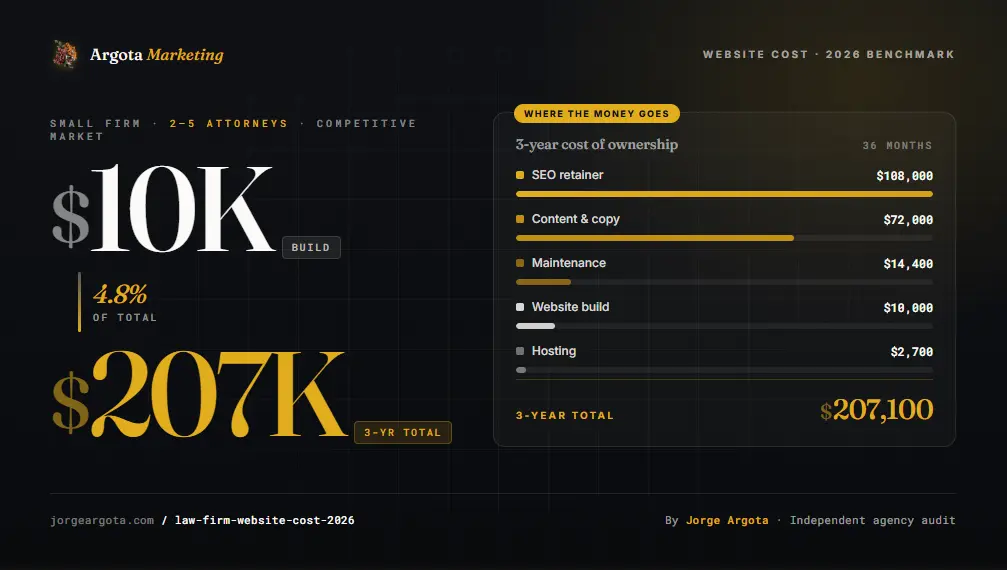The image size is (1007, 570).
Task: Click the 3-YR TOTAL badge
Action: (402, 432)
